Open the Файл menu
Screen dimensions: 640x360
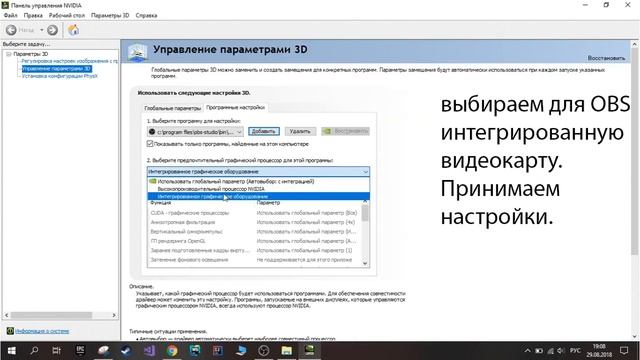11,15
